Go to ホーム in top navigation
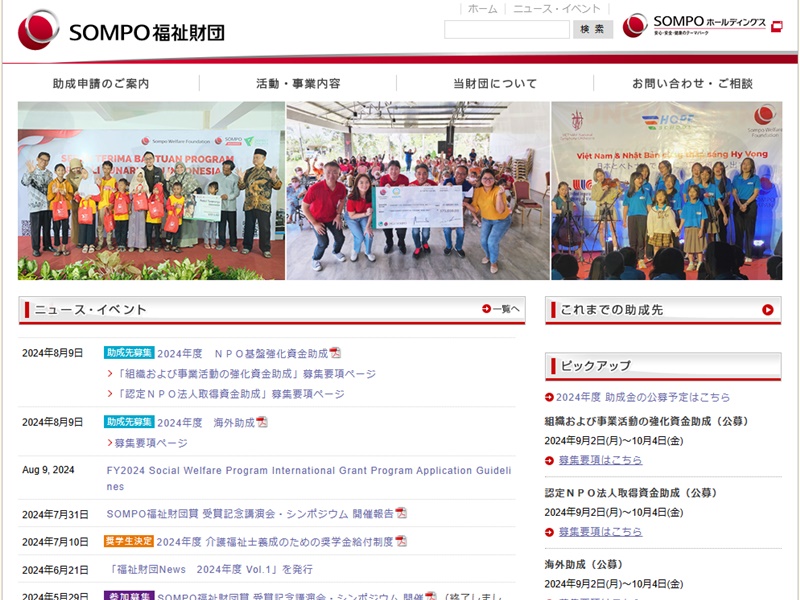 tap(482, 9)
